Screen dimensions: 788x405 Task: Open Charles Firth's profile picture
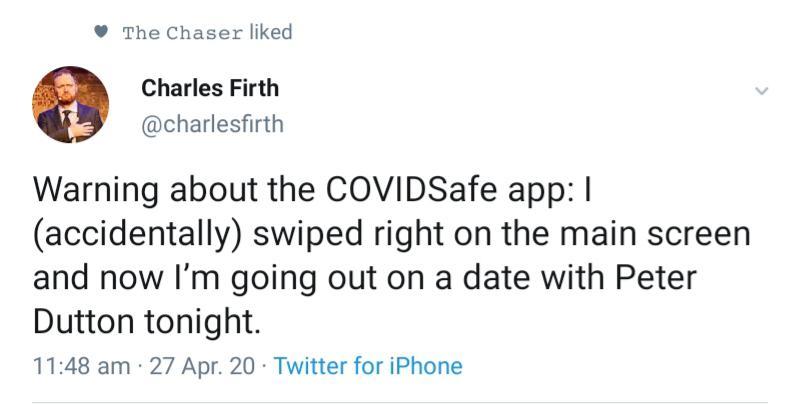(x=72, y=104)
